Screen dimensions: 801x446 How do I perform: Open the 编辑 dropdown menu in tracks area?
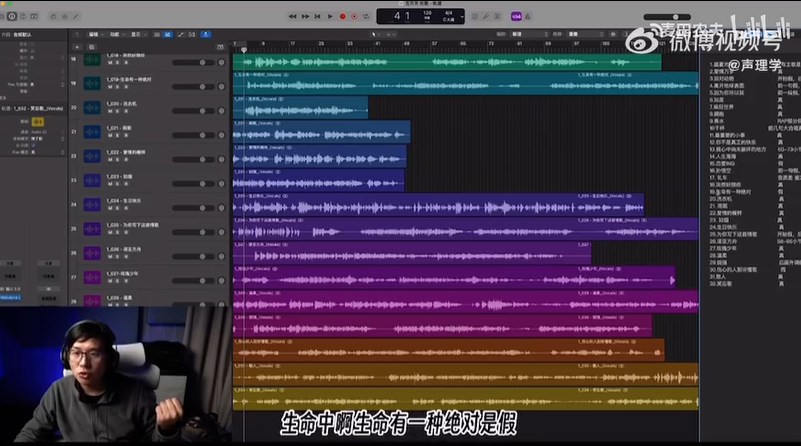pyautogui.click(x=95, y=35)
